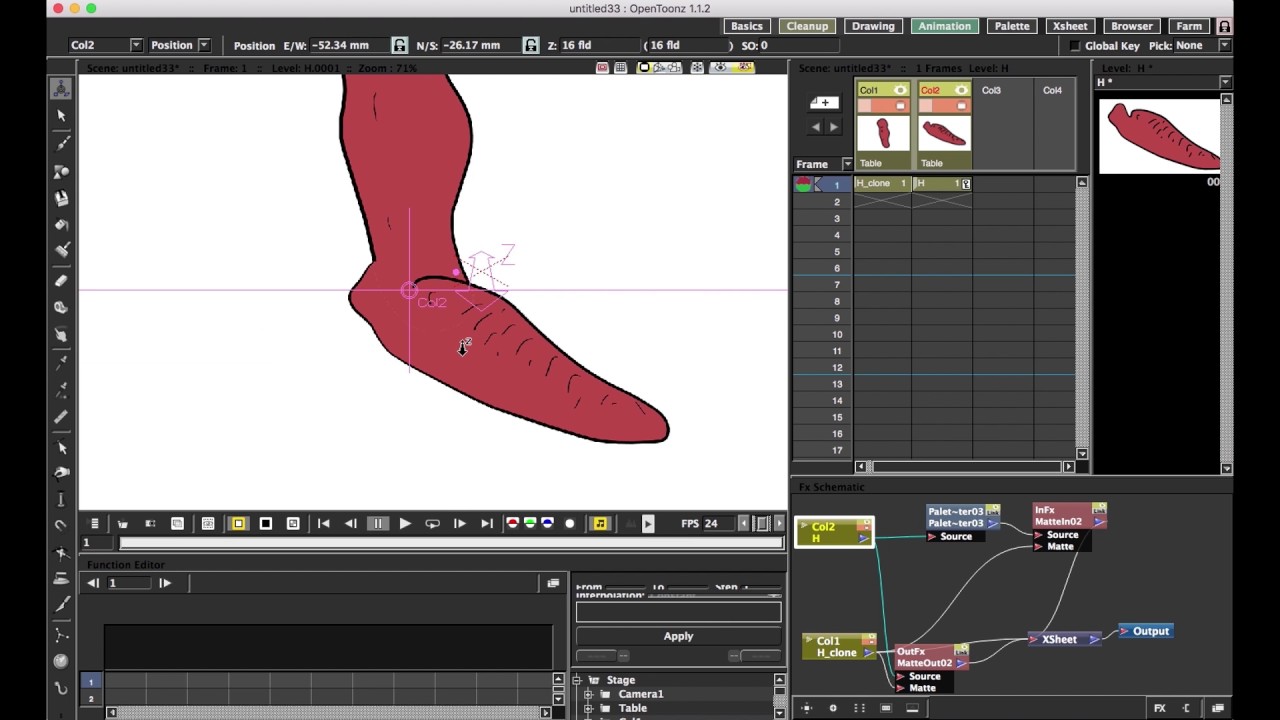Switch to the Xsheet room tab
This screenshot has width=1280, height=720.
tap(1070, 26)
